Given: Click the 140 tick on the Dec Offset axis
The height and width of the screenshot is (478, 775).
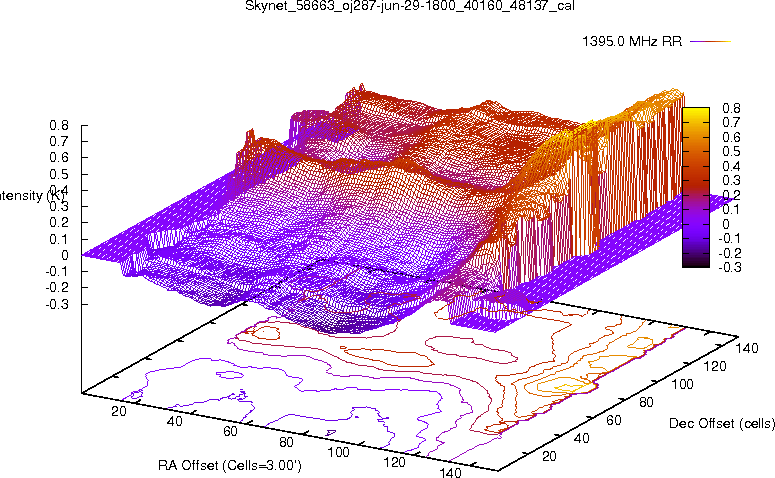Looking at the screenshot, I should [747, 348].
